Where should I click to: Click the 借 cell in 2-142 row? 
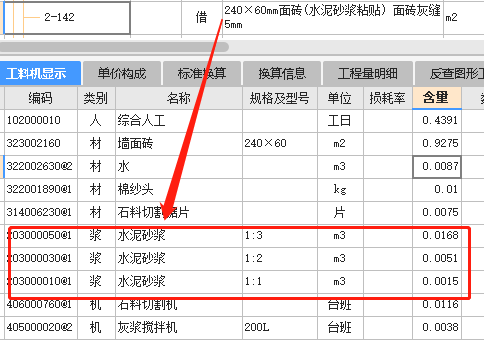pos(202,17)
